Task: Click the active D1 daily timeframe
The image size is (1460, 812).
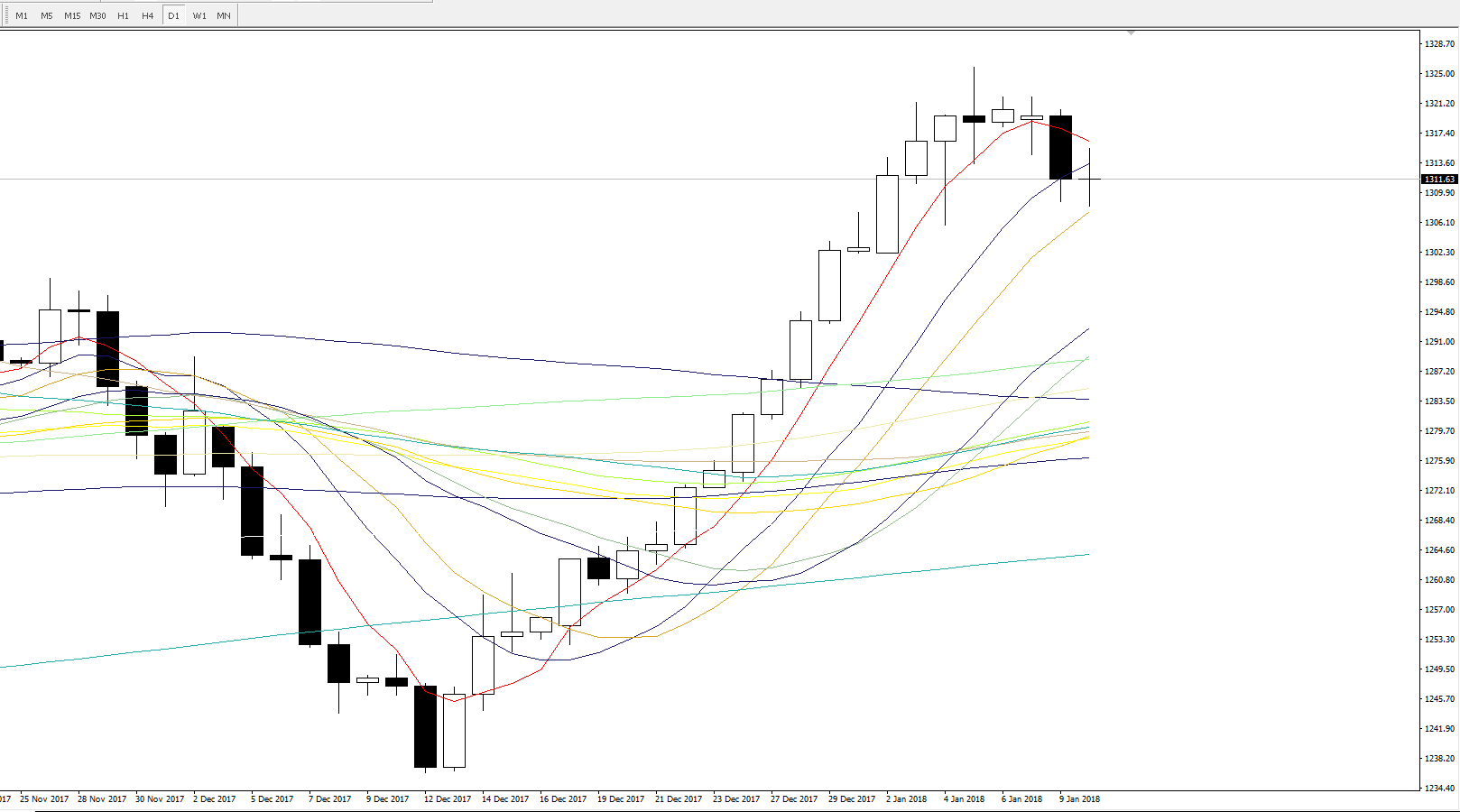Action: 173,15
